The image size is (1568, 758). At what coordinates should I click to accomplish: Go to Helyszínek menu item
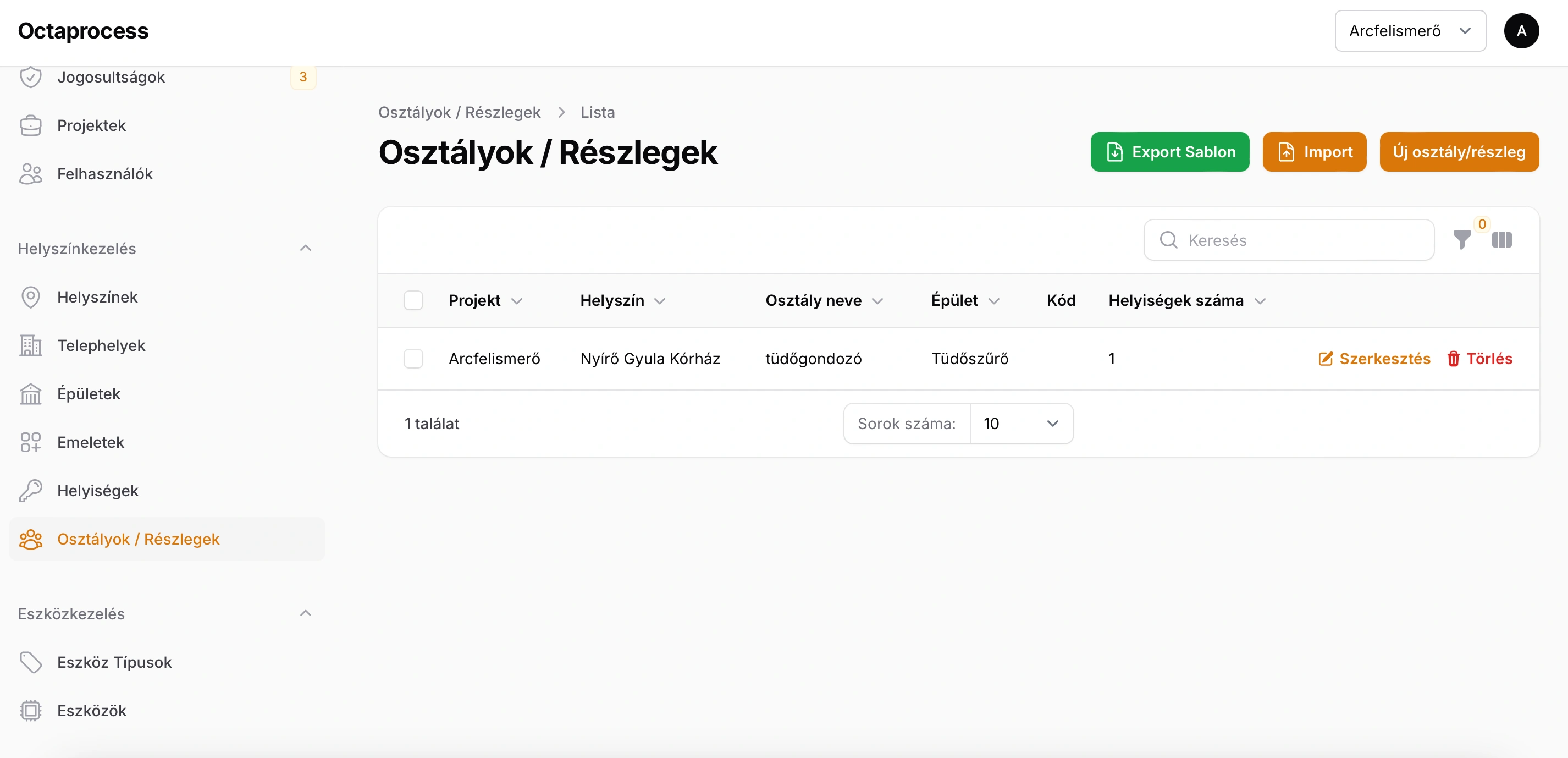[97, 297]
